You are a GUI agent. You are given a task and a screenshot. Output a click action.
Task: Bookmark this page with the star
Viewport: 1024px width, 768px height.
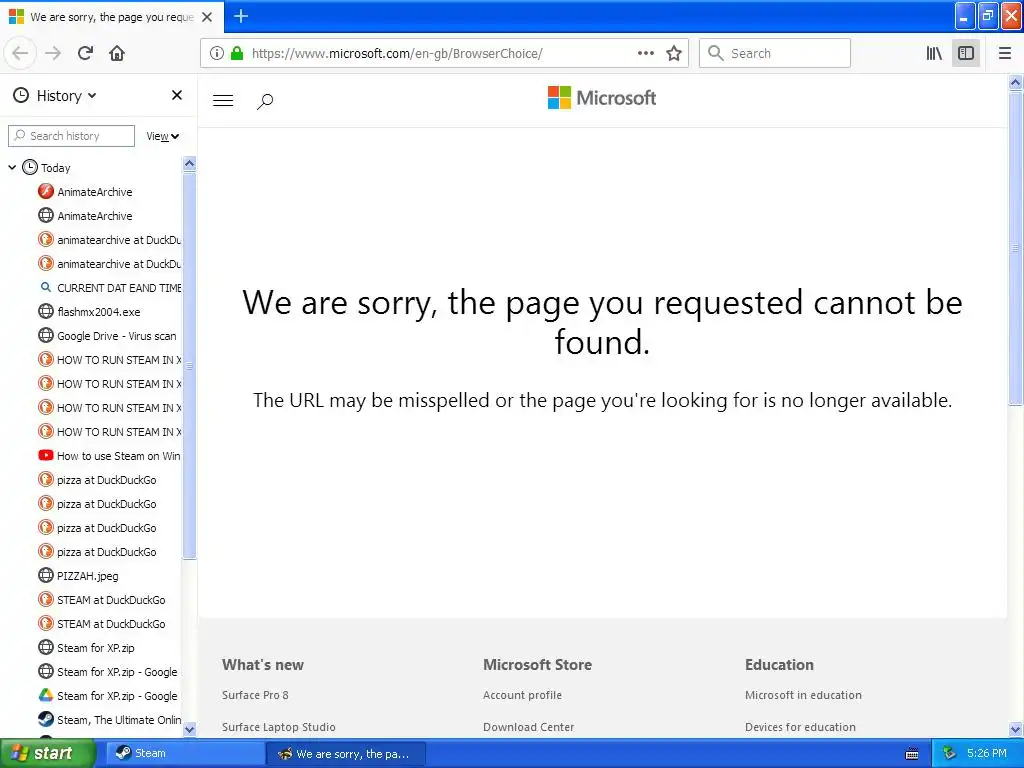tap(674, 54)
